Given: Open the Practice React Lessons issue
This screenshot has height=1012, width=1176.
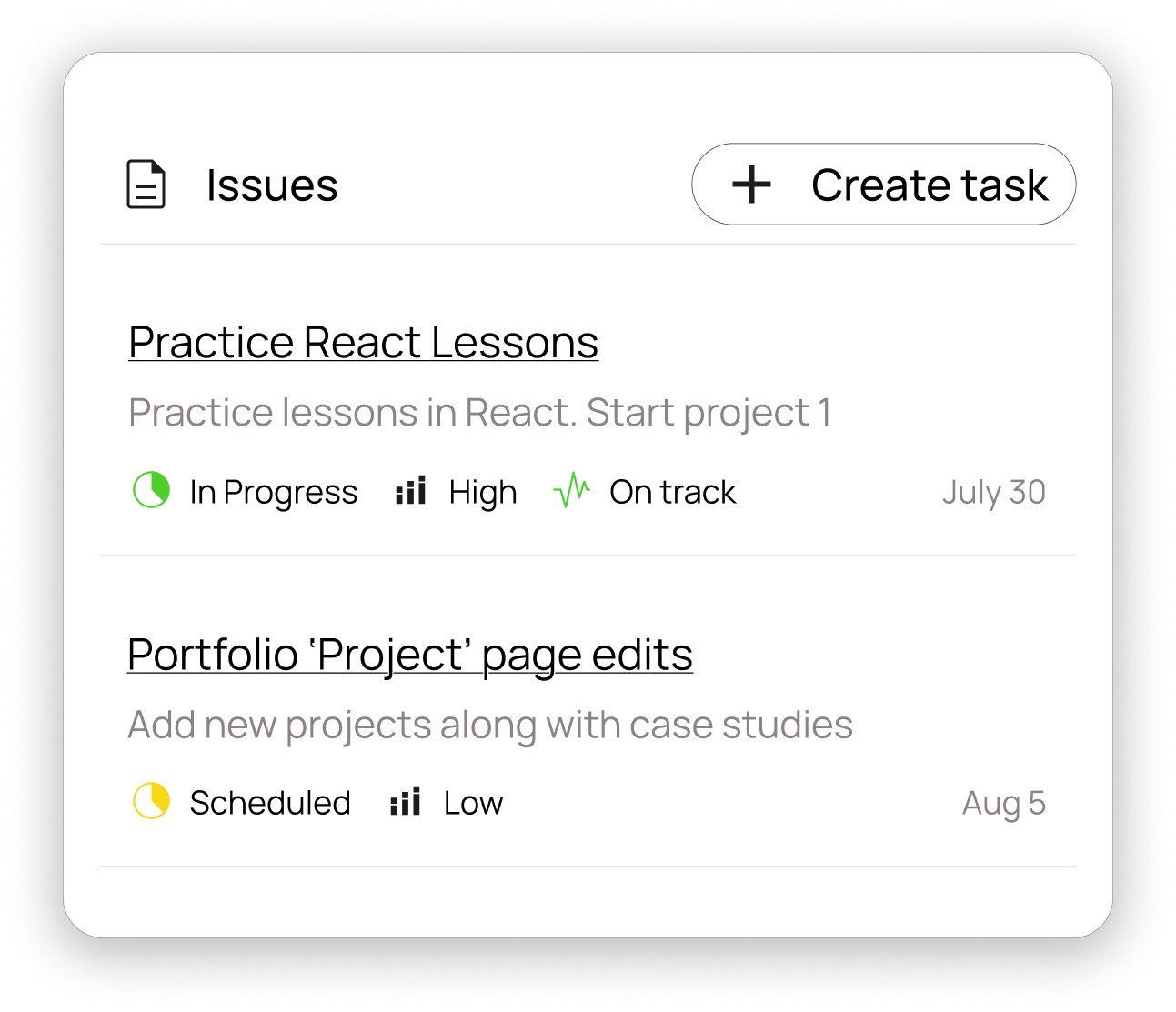Looking at the screenshot, I should [363, 343].
